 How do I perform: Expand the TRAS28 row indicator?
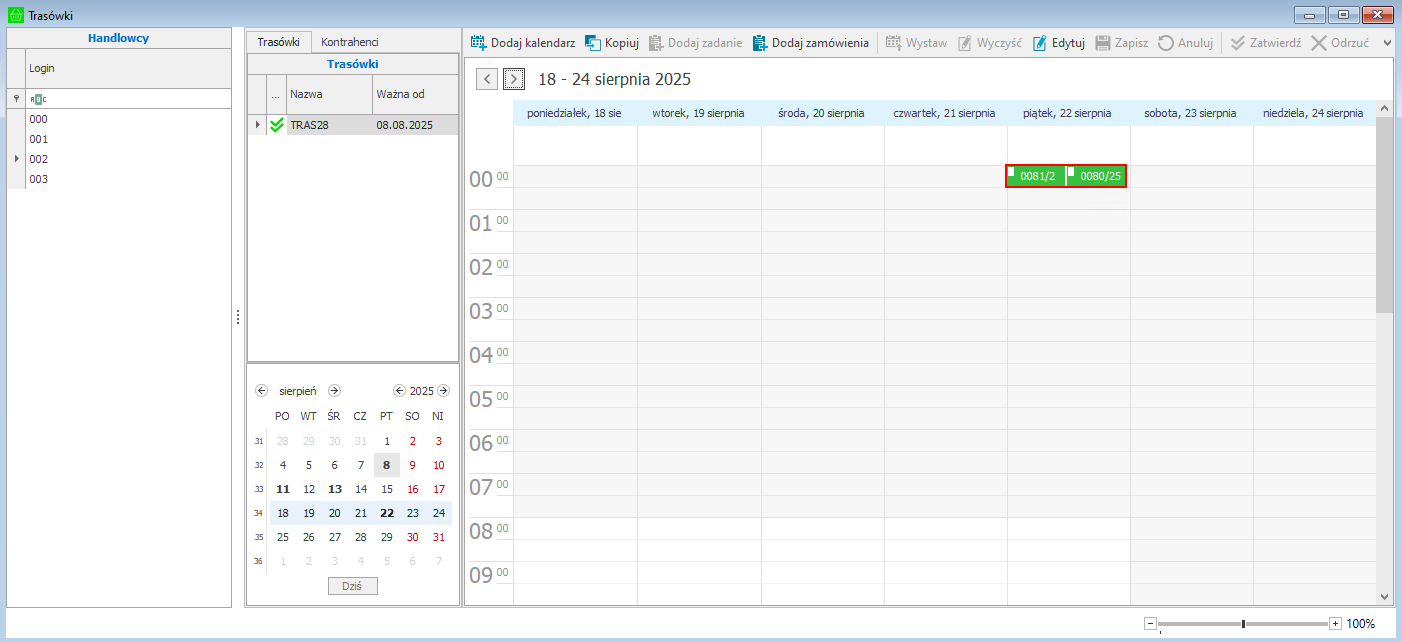tap(257, 125)
